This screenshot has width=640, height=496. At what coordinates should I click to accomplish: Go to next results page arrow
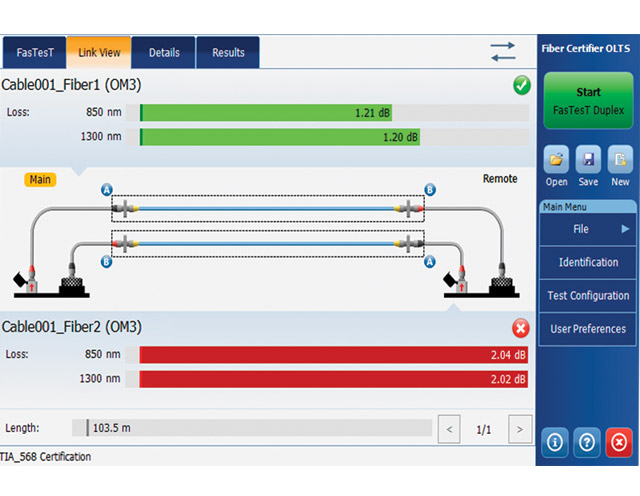tap(520, 429)
